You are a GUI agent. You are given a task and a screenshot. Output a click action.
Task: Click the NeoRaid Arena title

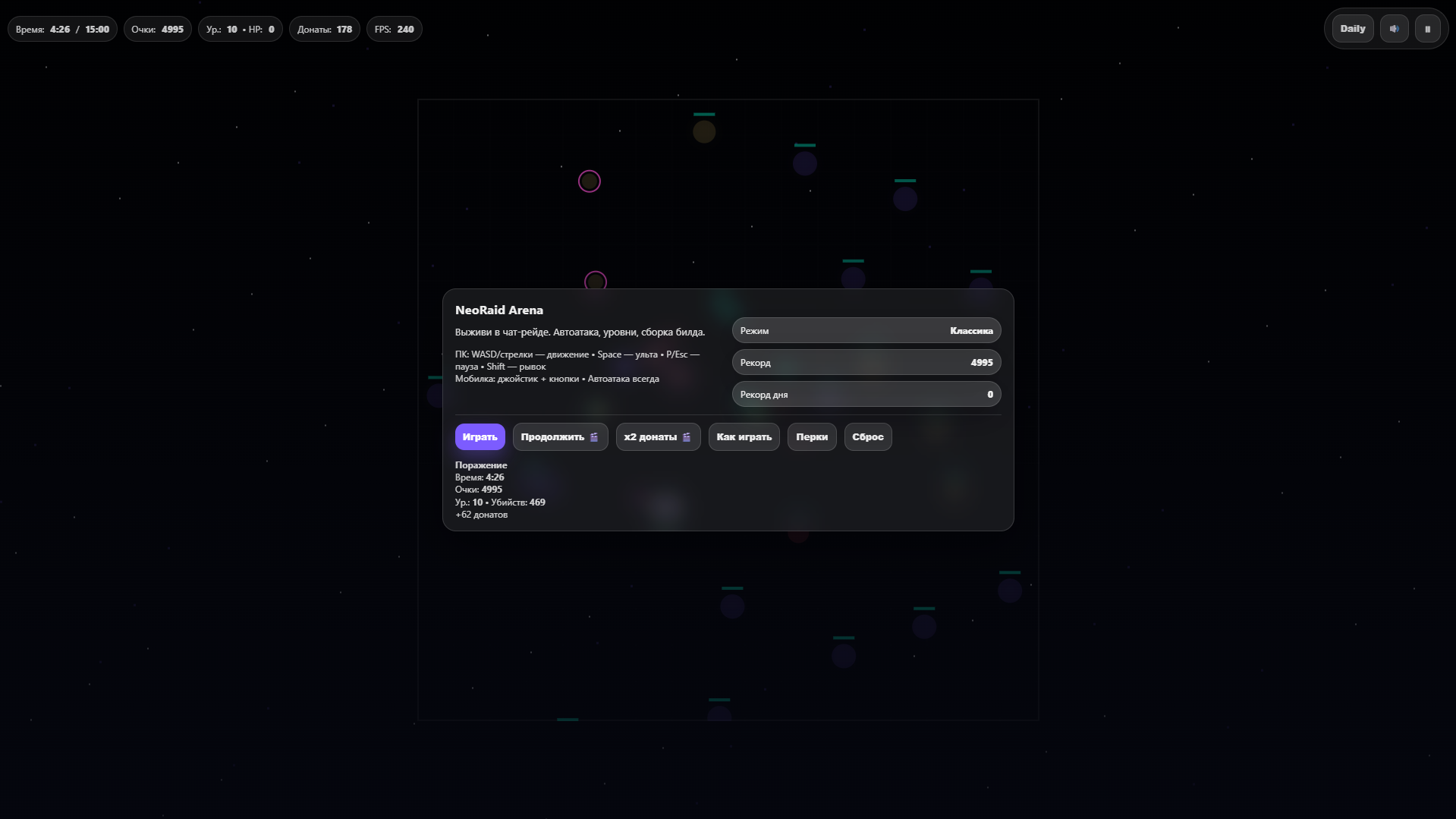point(499,310)
